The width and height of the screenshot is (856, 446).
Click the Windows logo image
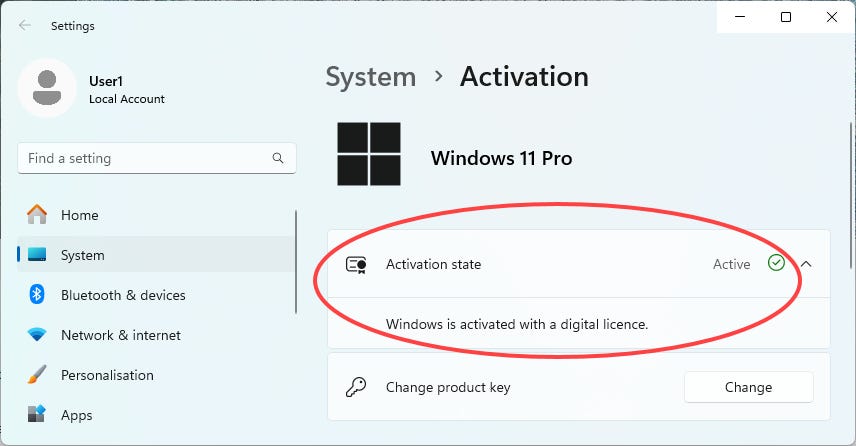tap(369, 154)
